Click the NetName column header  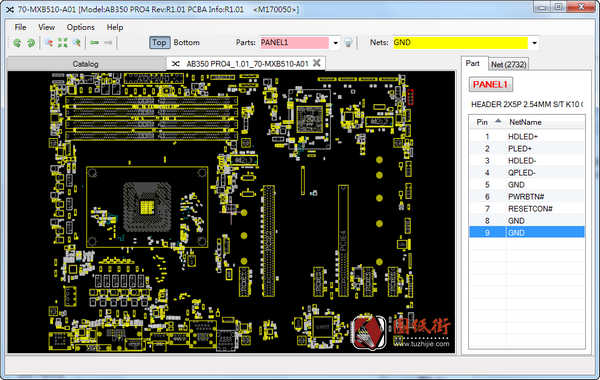click(x=525, y=122)
